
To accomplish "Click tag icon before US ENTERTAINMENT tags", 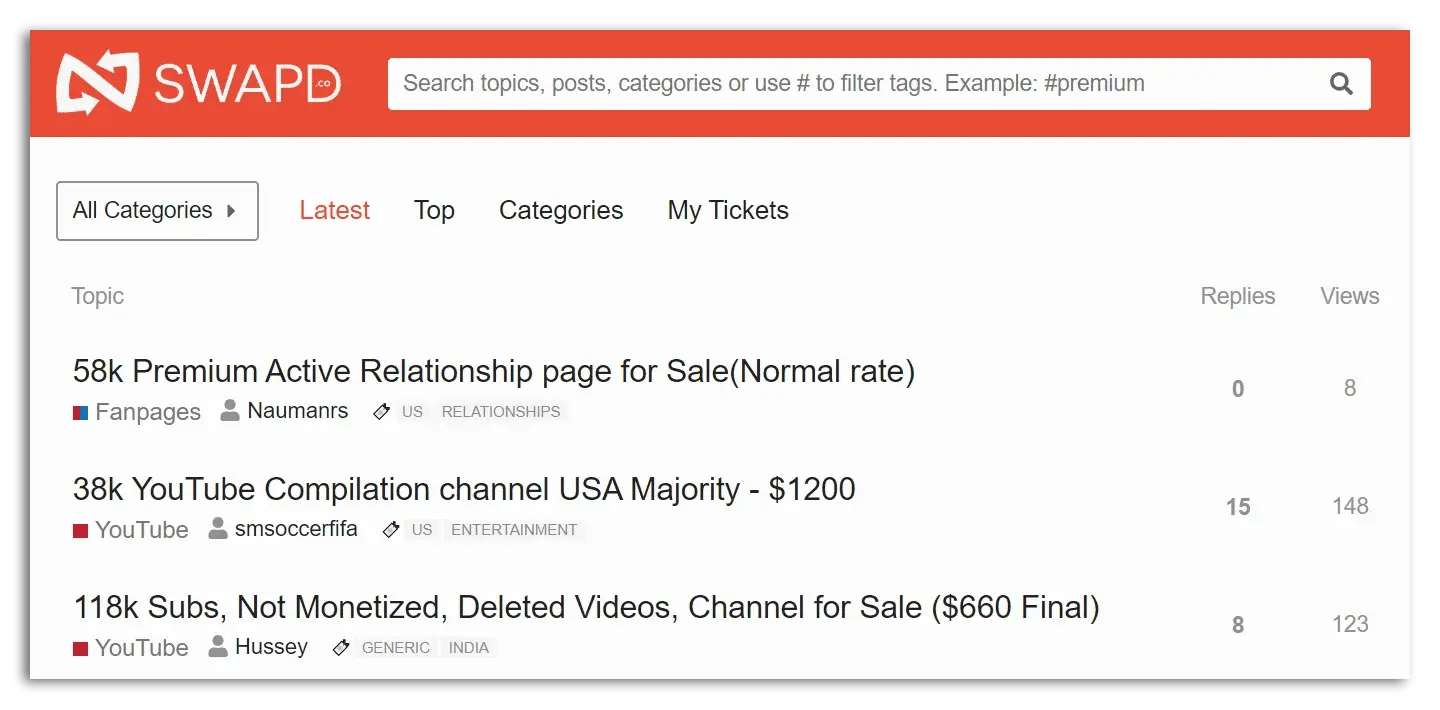I will (391, 530).
